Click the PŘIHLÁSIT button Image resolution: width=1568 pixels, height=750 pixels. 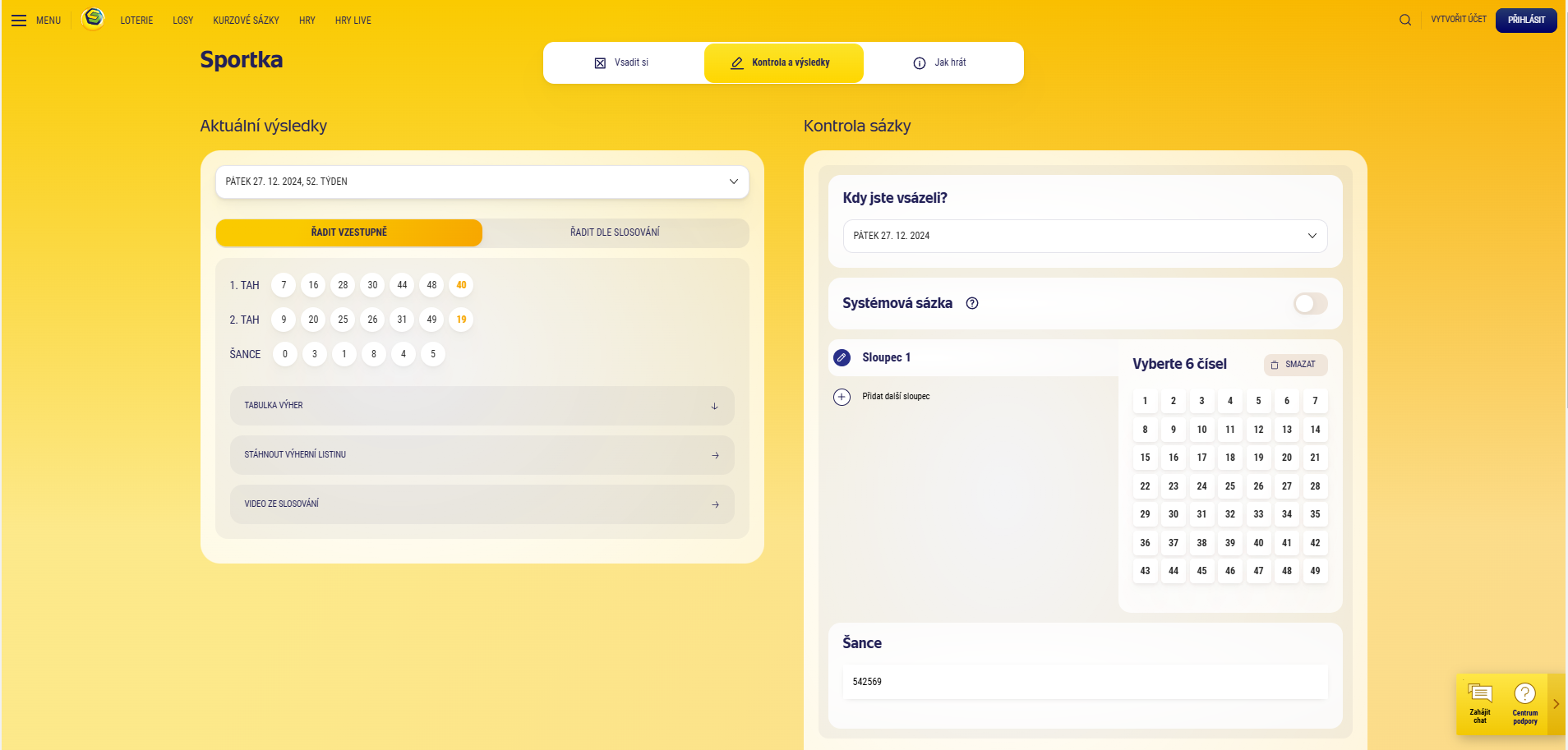tap(1526, 20)
